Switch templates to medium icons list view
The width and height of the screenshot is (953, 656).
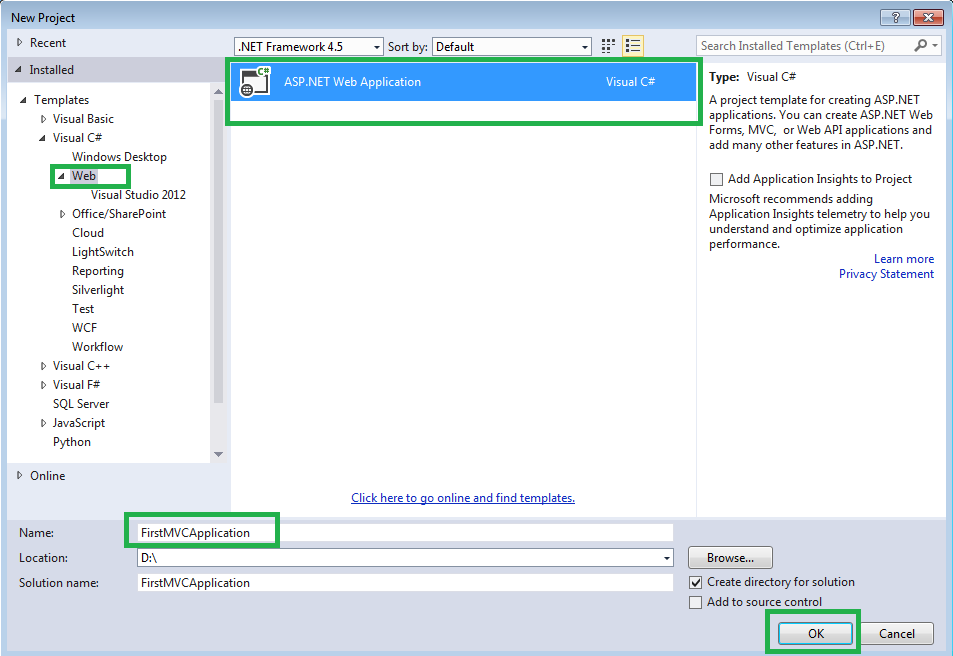[x=633, y=46]
